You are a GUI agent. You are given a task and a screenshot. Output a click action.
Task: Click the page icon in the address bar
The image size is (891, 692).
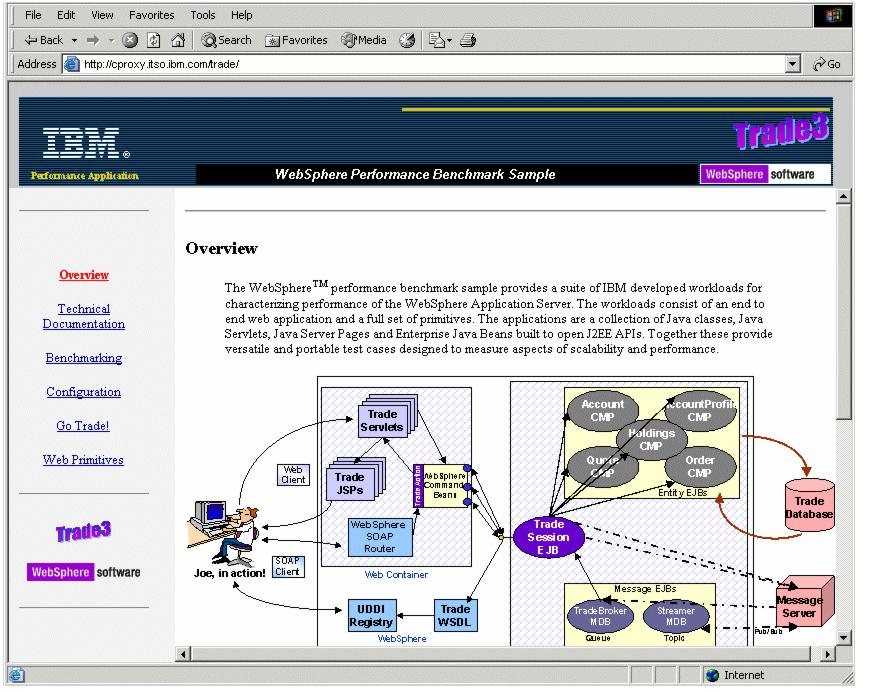tap(72, 64)
